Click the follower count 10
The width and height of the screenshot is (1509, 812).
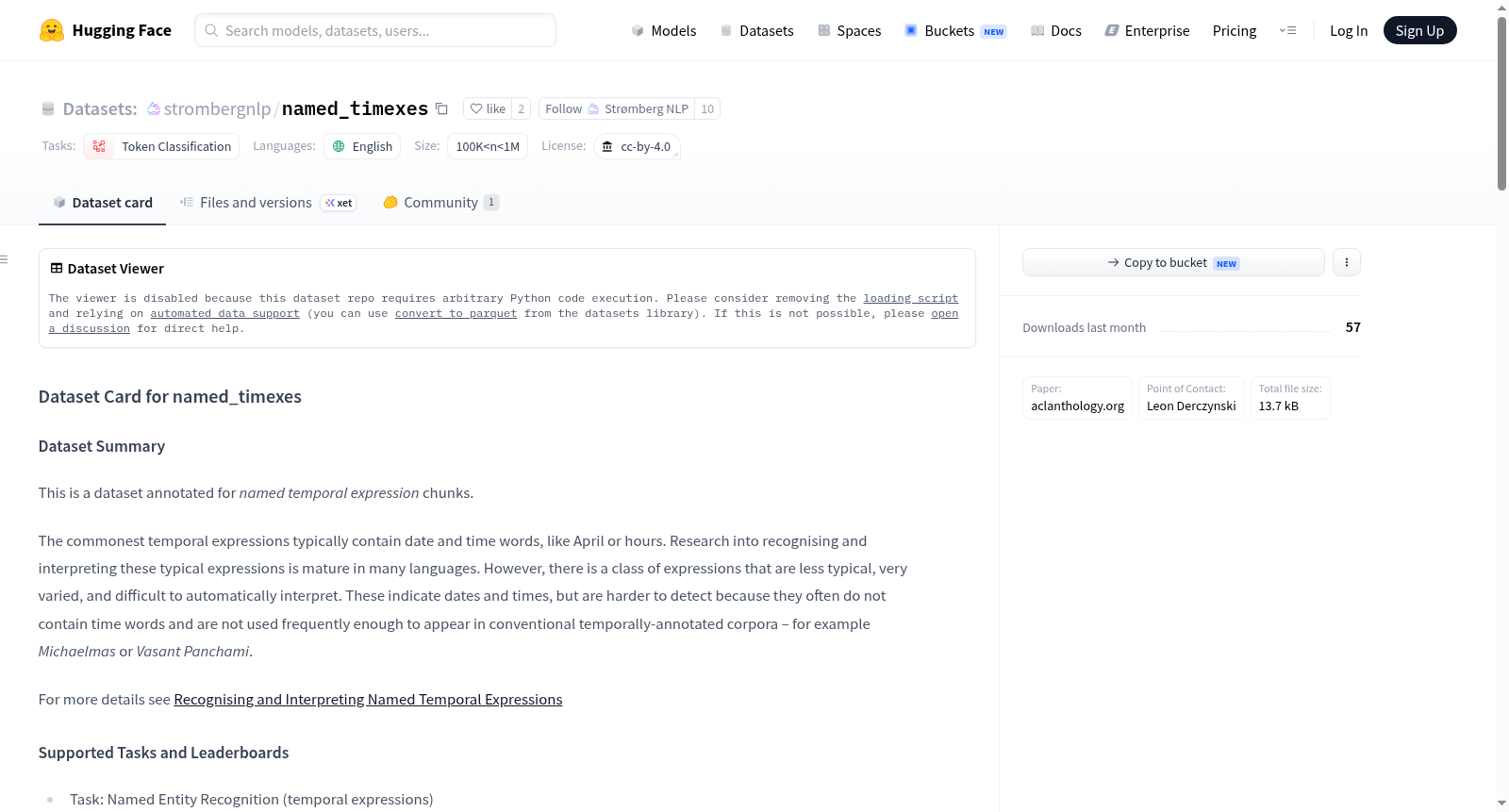[x=707, y=108]
